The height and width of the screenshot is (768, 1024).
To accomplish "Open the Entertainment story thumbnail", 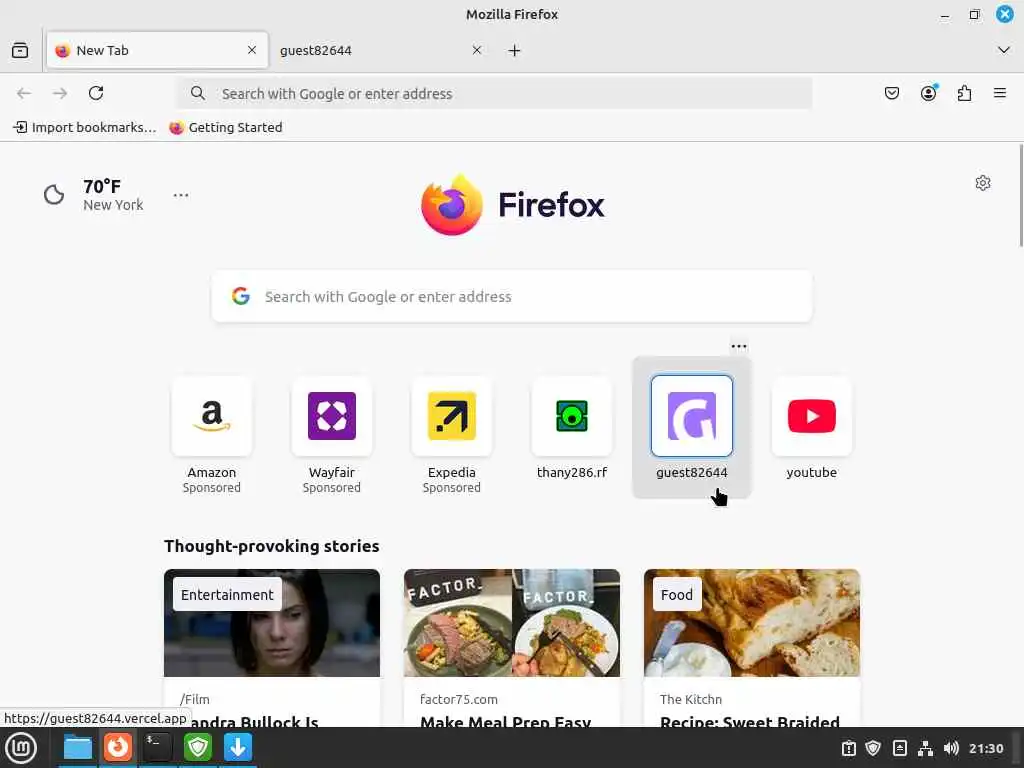I will [x=272, y=622].
